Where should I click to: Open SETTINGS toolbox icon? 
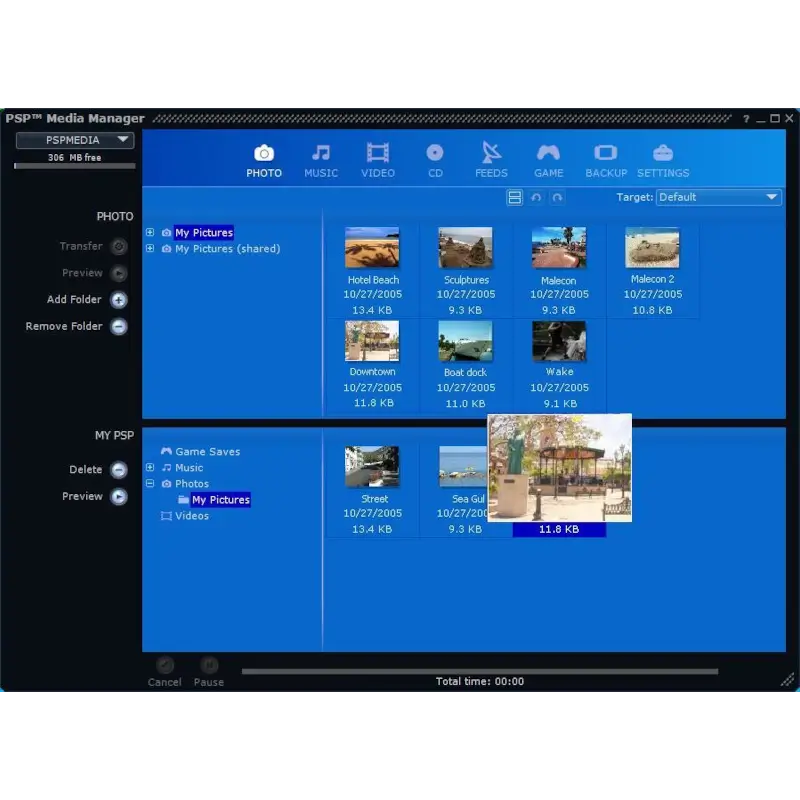coord(663,154)
